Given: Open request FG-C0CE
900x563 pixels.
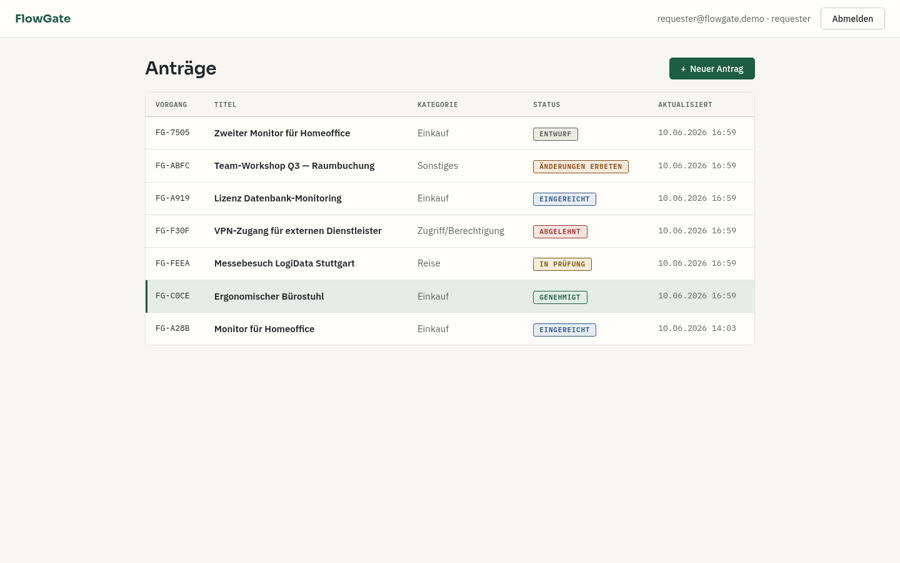Looking at the screenshot, I should coord(172,296).
